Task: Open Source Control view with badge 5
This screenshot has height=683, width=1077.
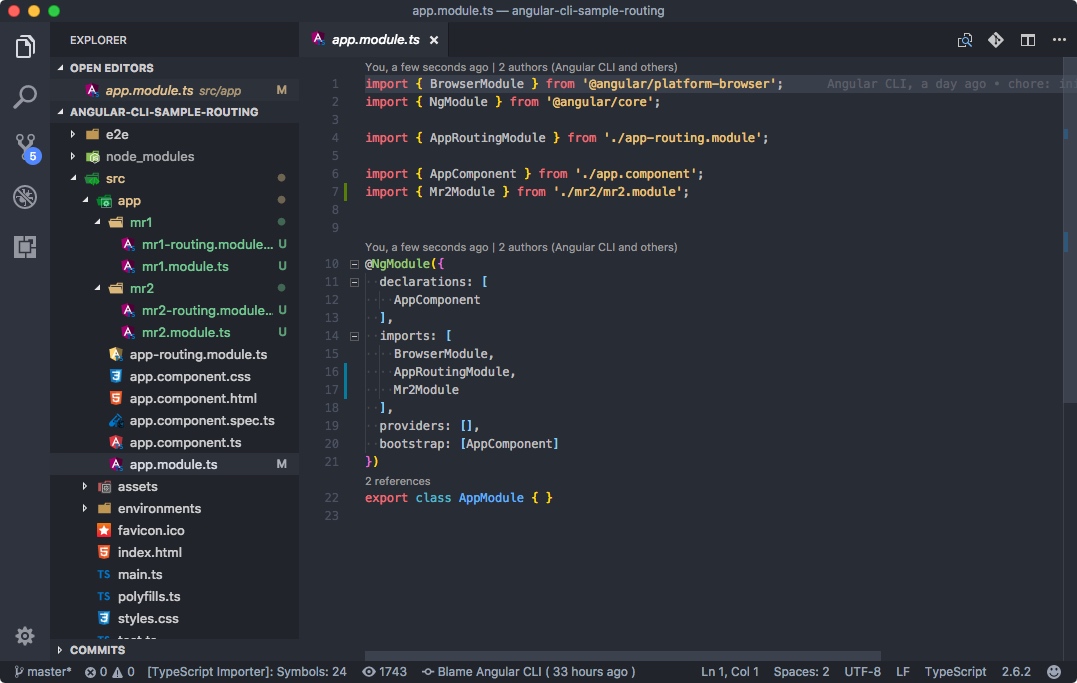Action: [x=26, y=147]
